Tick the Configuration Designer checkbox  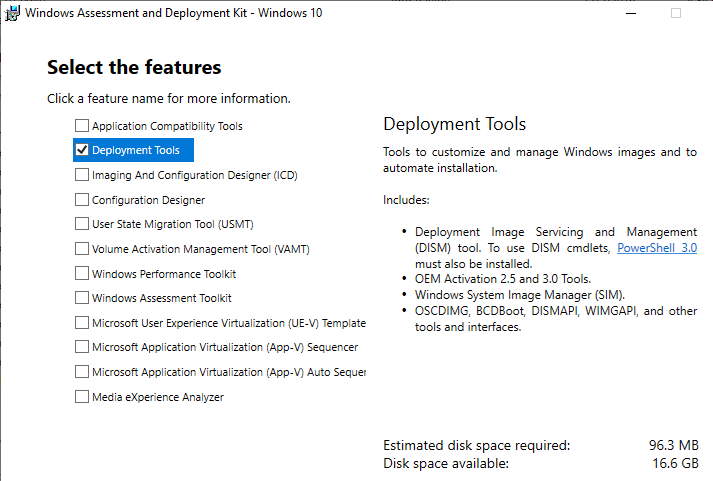(82, 200)
